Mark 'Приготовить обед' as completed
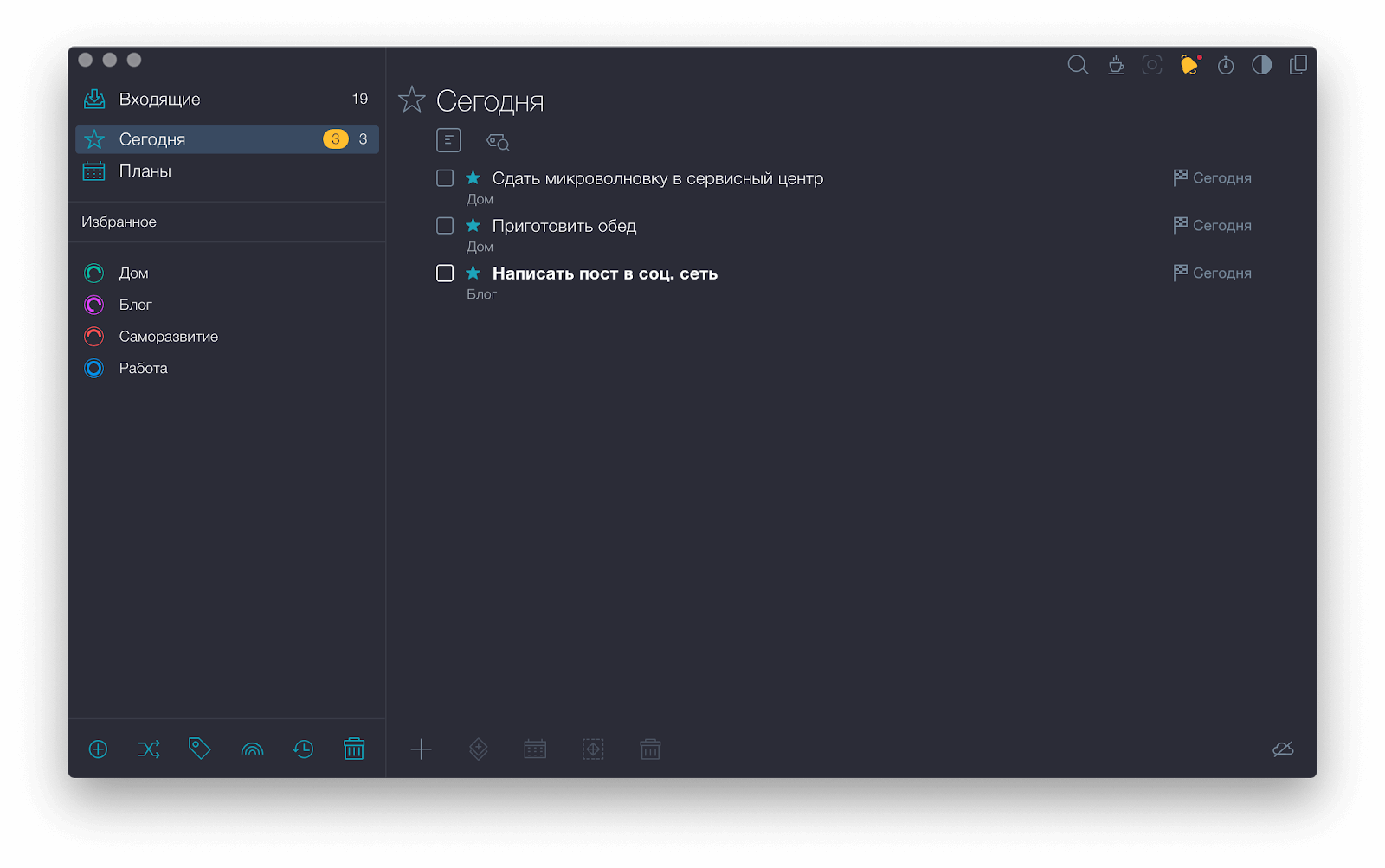This screenshot has width=1385, height=868. coord(445,226)
